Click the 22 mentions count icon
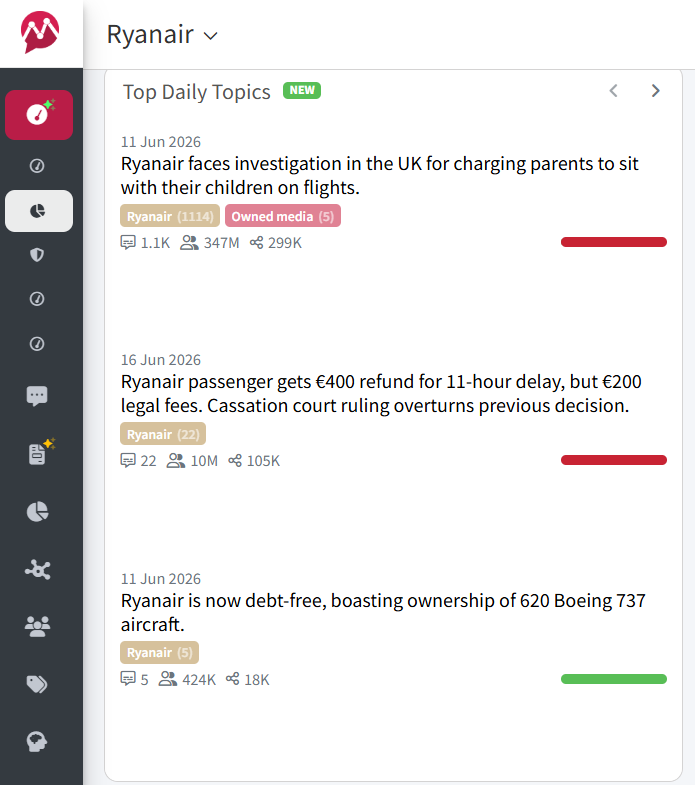Image resolution: width=695 pixels, height=785 pixels. [x=128, y=460]
